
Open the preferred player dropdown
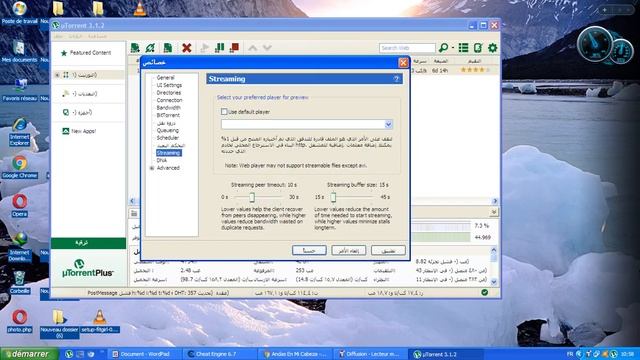[388, 124]
